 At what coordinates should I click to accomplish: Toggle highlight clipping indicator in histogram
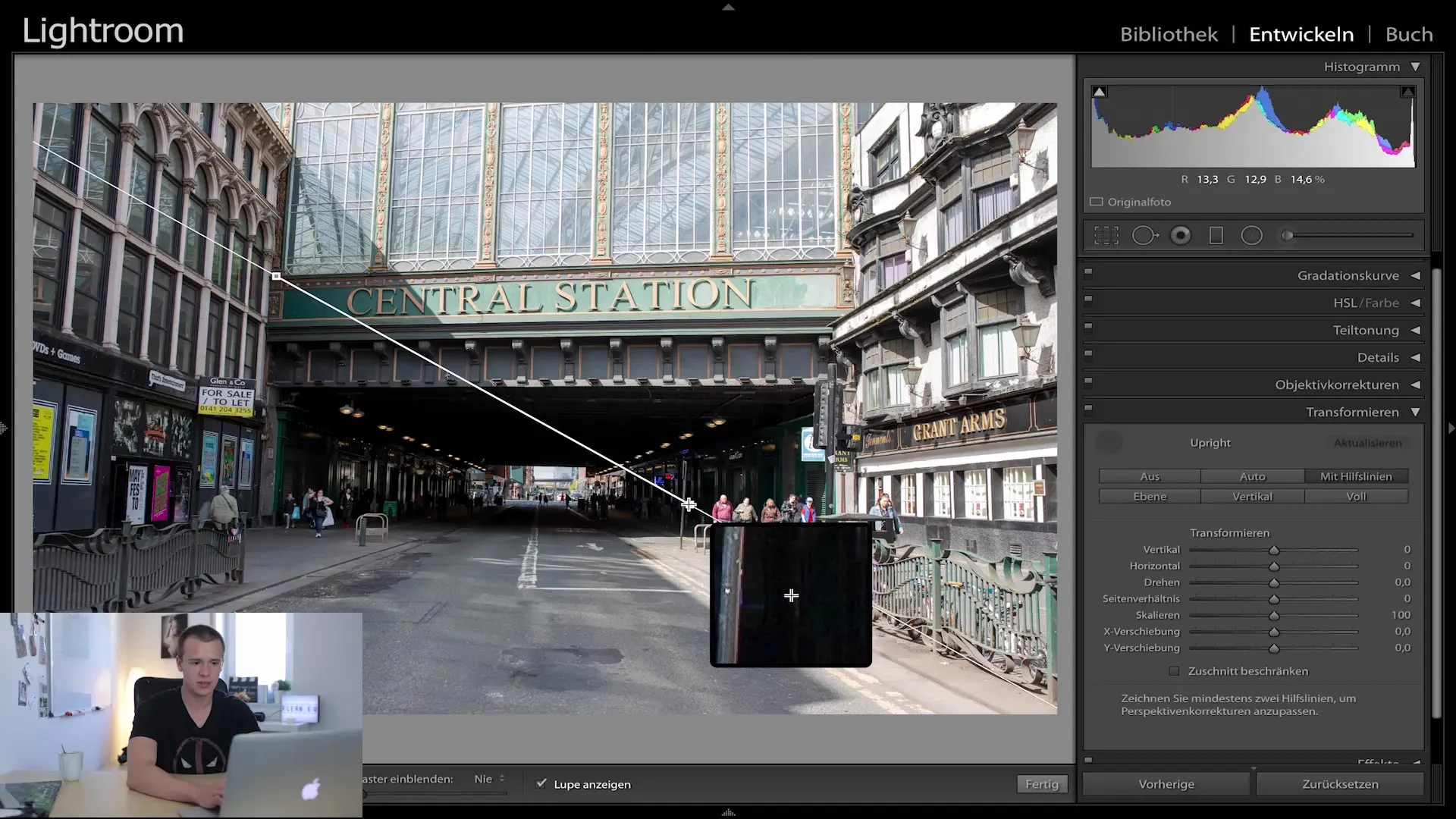pos(1407,92)
